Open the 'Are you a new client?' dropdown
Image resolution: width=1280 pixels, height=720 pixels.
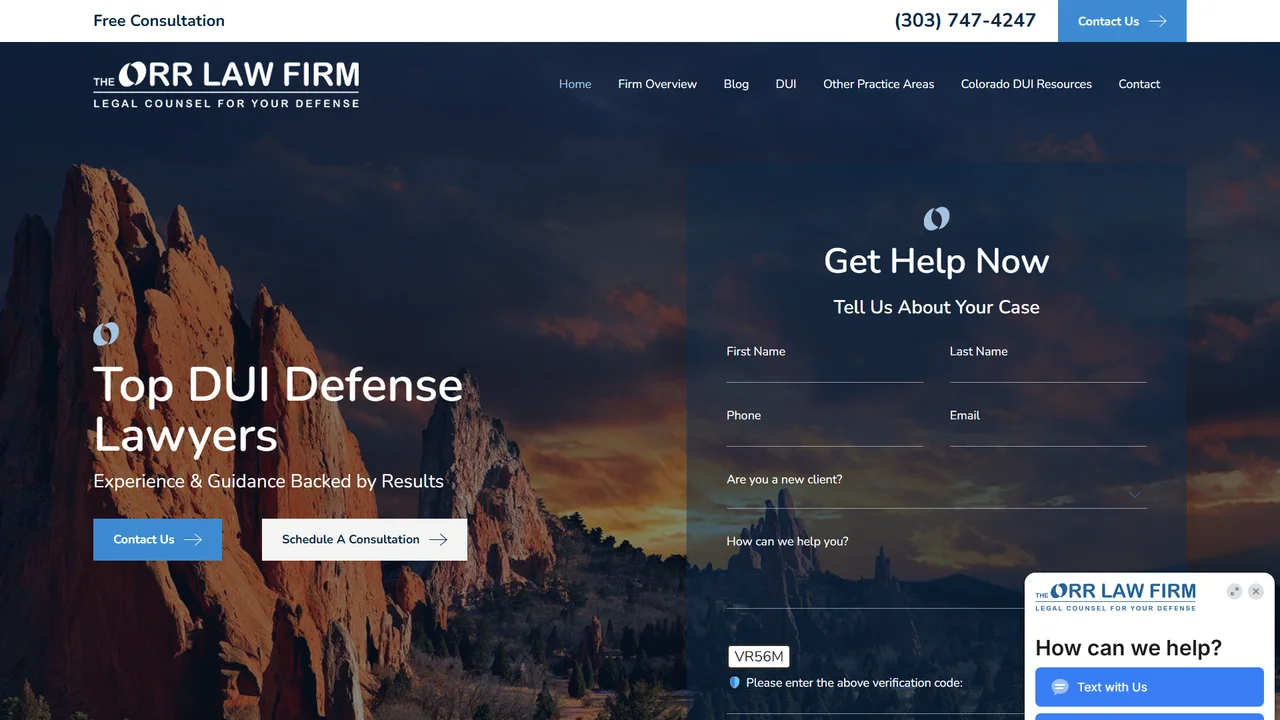936,492
